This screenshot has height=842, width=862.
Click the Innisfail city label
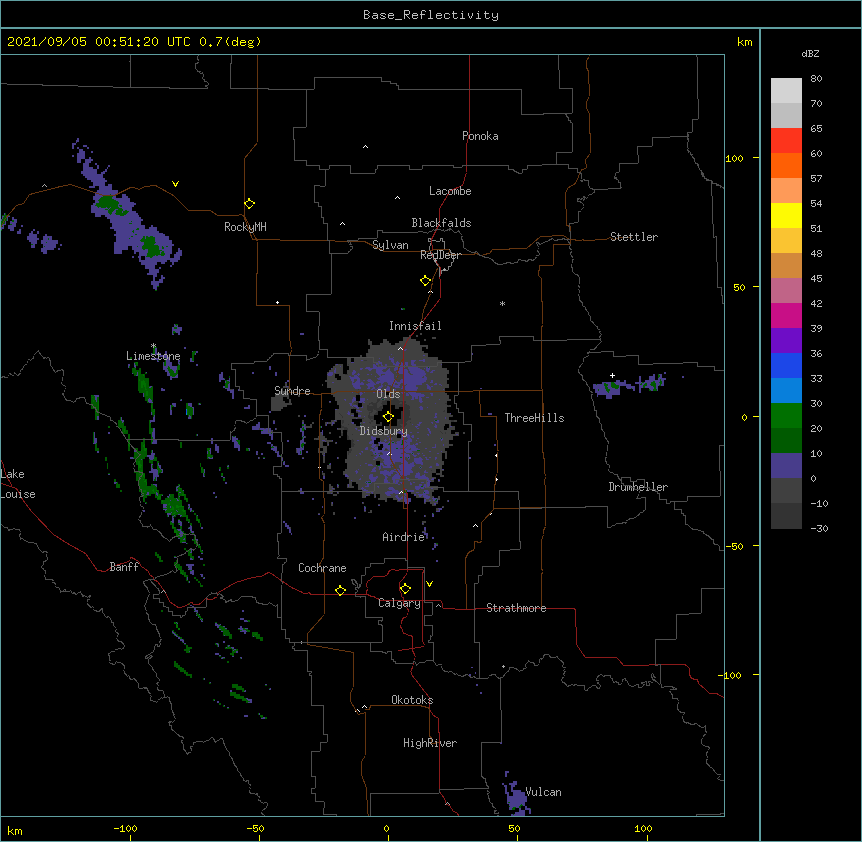pyautogui.click(x=415, y=326)
